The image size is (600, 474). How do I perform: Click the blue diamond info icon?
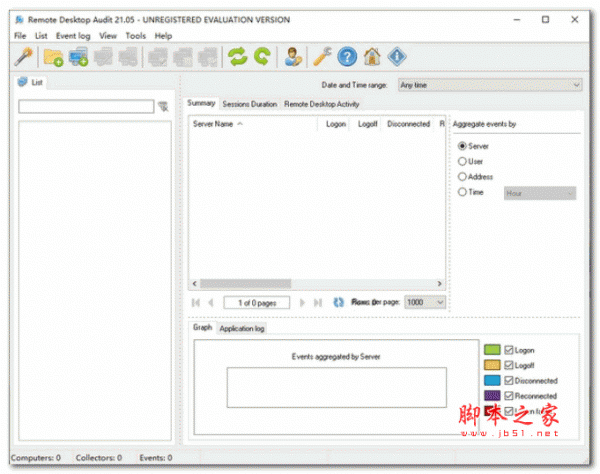coord(397,57)
